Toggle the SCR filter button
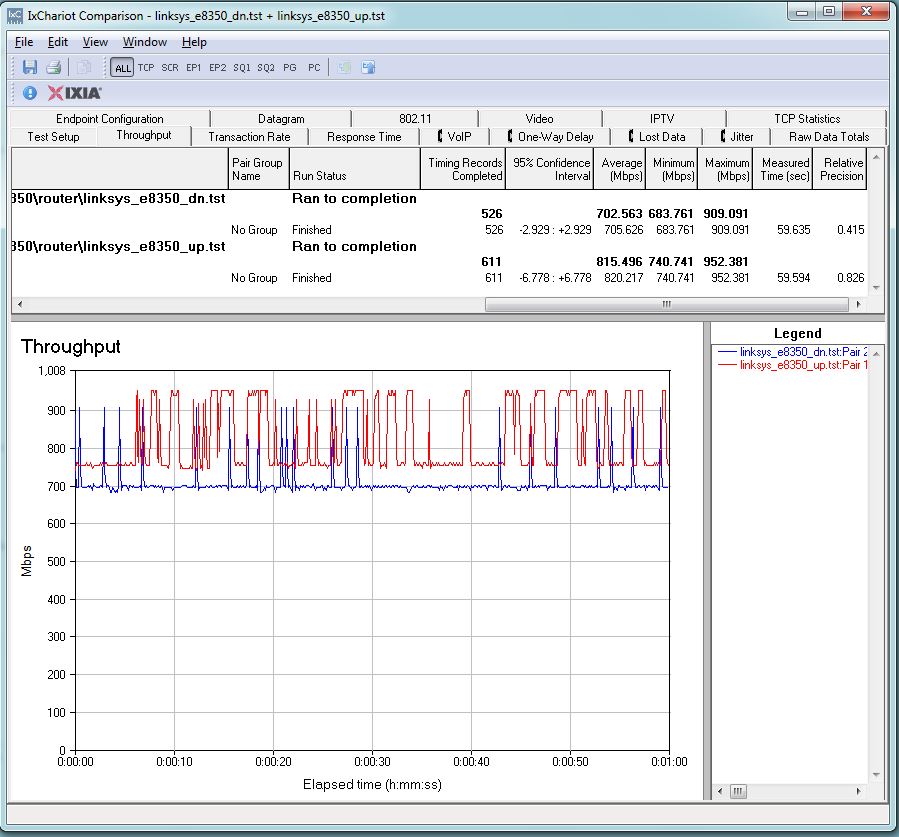The width and height of the screenshot is (899, 837). coord(170,68)
